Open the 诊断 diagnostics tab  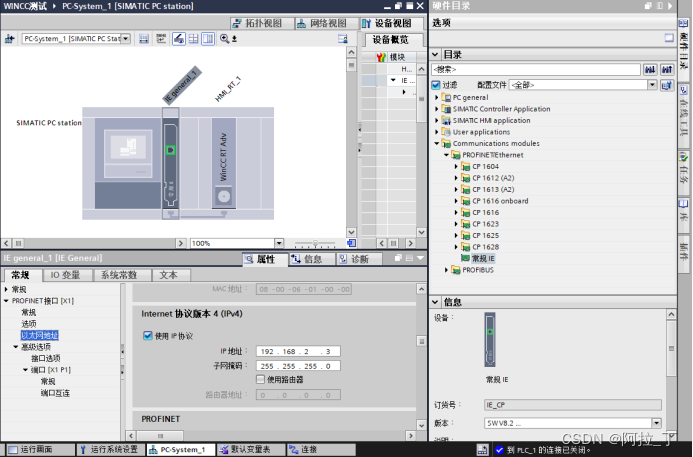click(358, 259)
